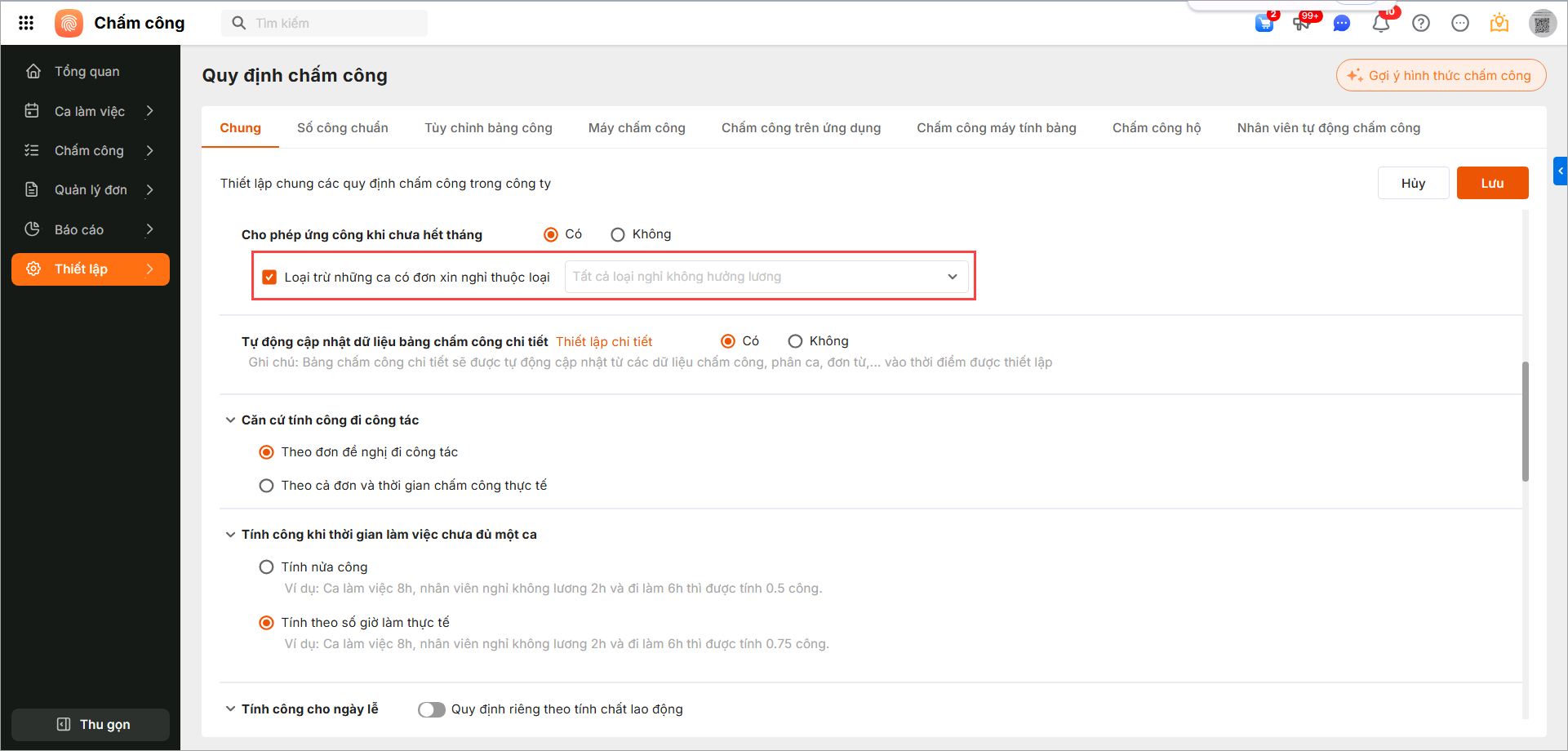Screen dimensions: 1568x751
Task: Click the help question mark icon
Action: [1421, 24]
